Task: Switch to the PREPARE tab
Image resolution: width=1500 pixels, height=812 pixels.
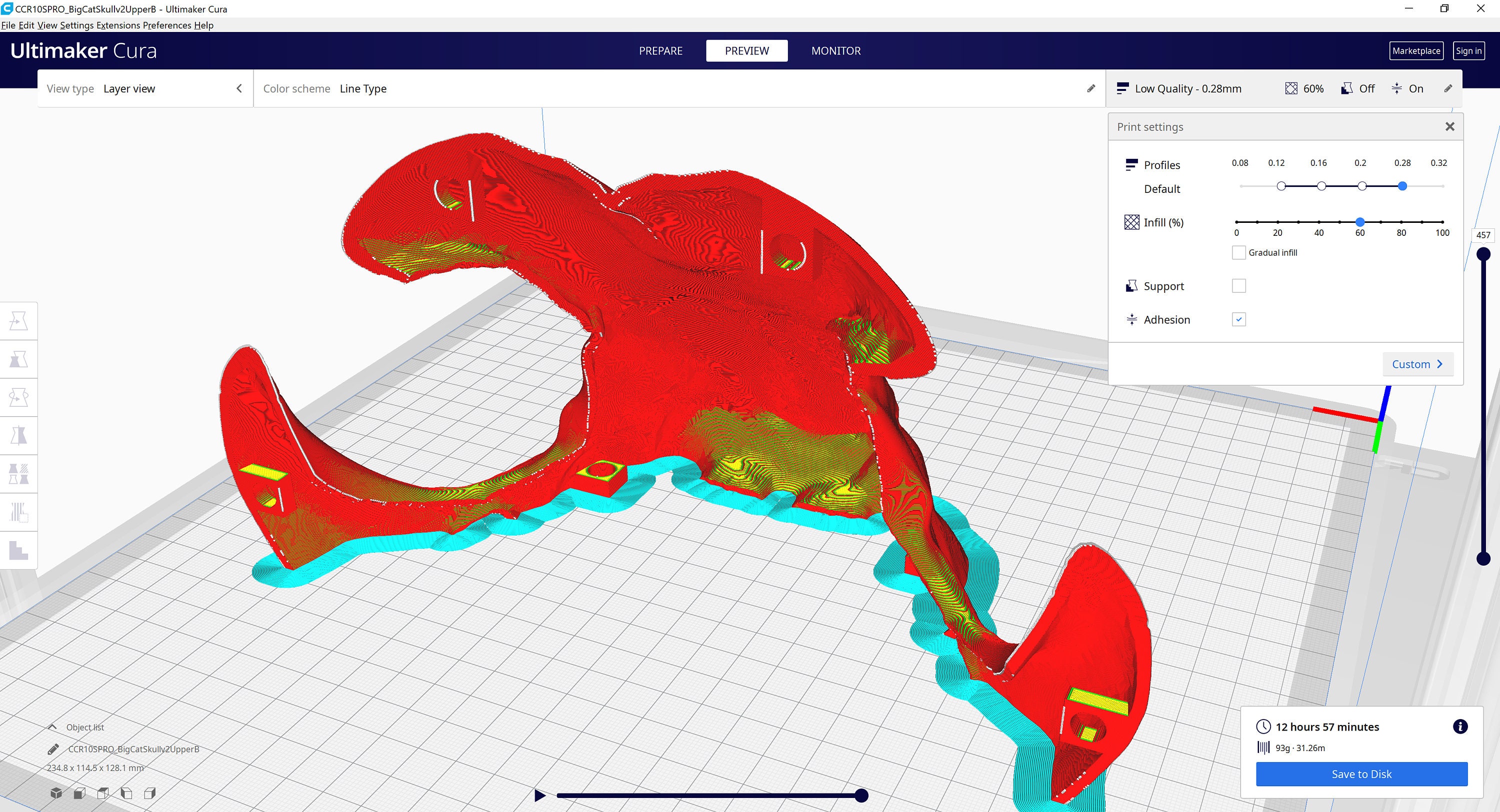Action: (660, 50)
